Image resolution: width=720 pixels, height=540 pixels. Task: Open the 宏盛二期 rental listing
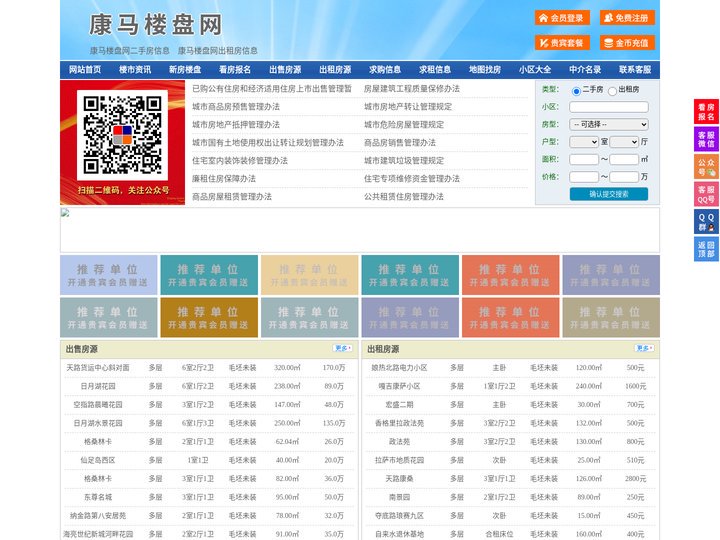pyautogui.click(x=399, y=405)
